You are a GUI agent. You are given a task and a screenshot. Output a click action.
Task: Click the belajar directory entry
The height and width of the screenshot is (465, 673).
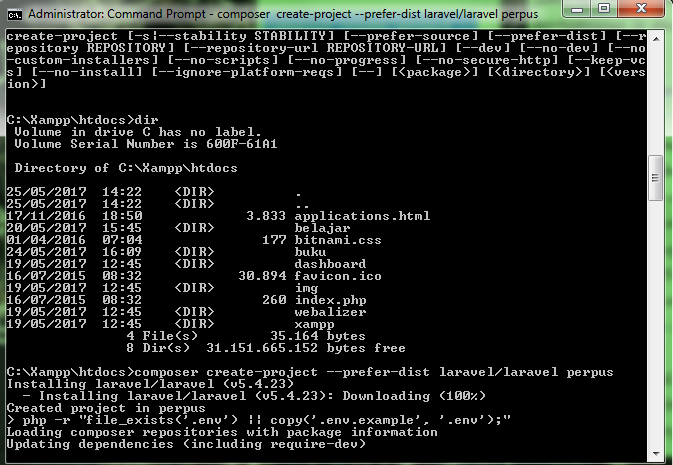point(322,228)
